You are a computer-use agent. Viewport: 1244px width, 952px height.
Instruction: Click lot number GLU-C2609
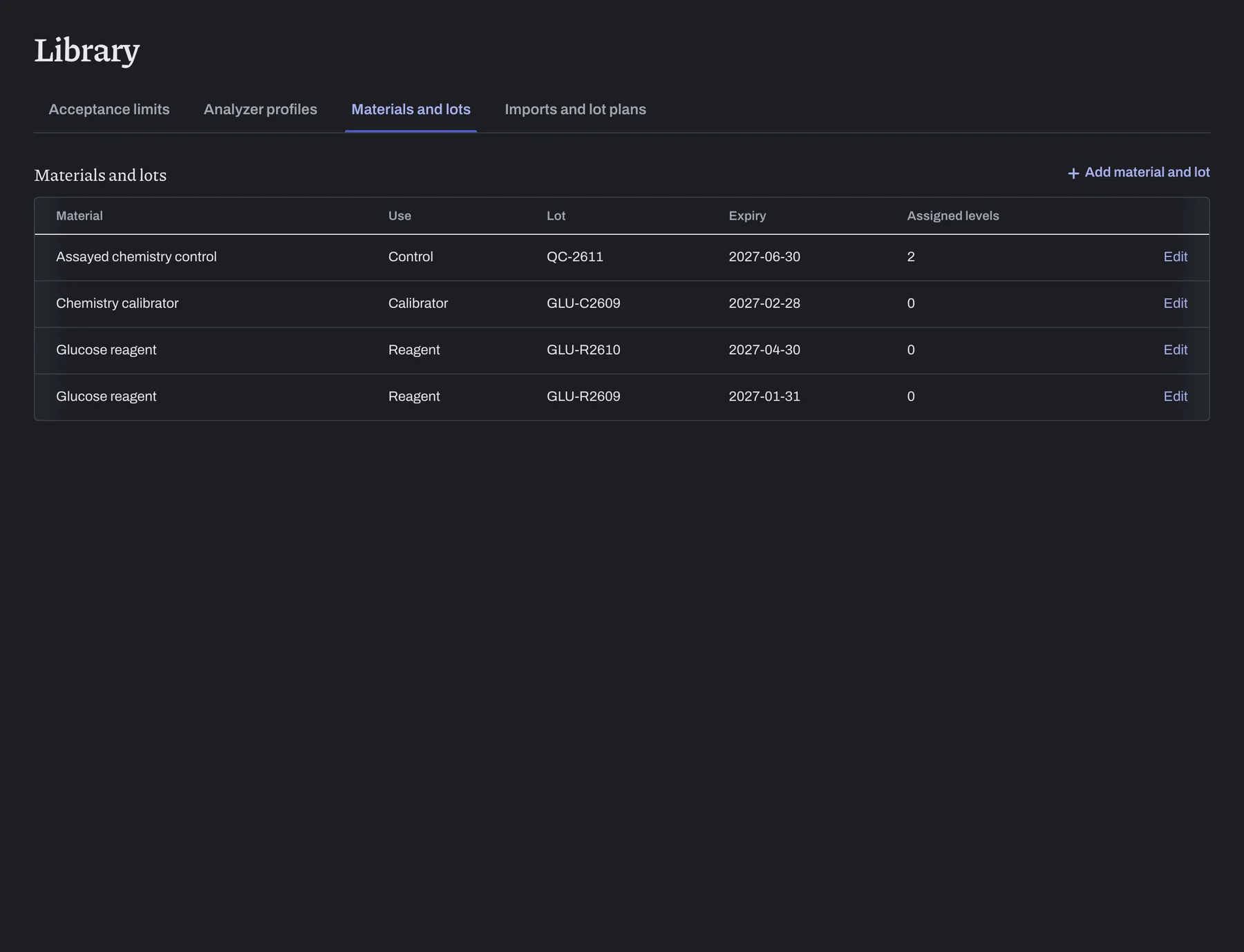pyautogui.click(x=583, y=303)
